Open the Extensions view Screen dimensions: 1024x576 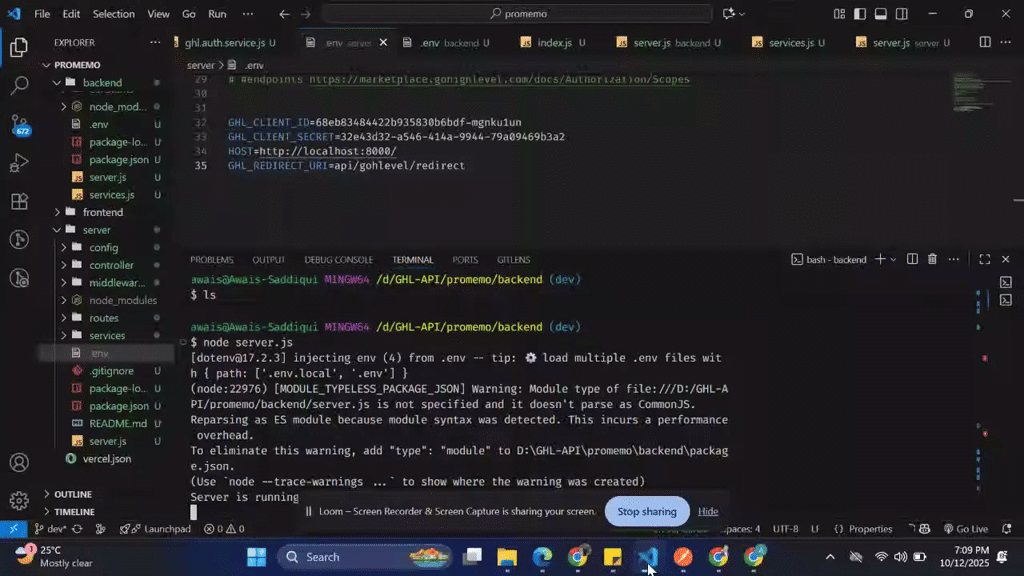tap(19, 201)
